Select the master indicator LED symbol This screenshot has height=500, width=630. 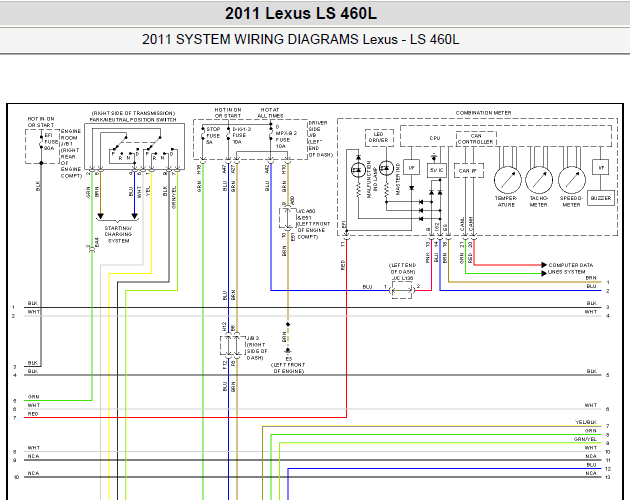(387, 168)
